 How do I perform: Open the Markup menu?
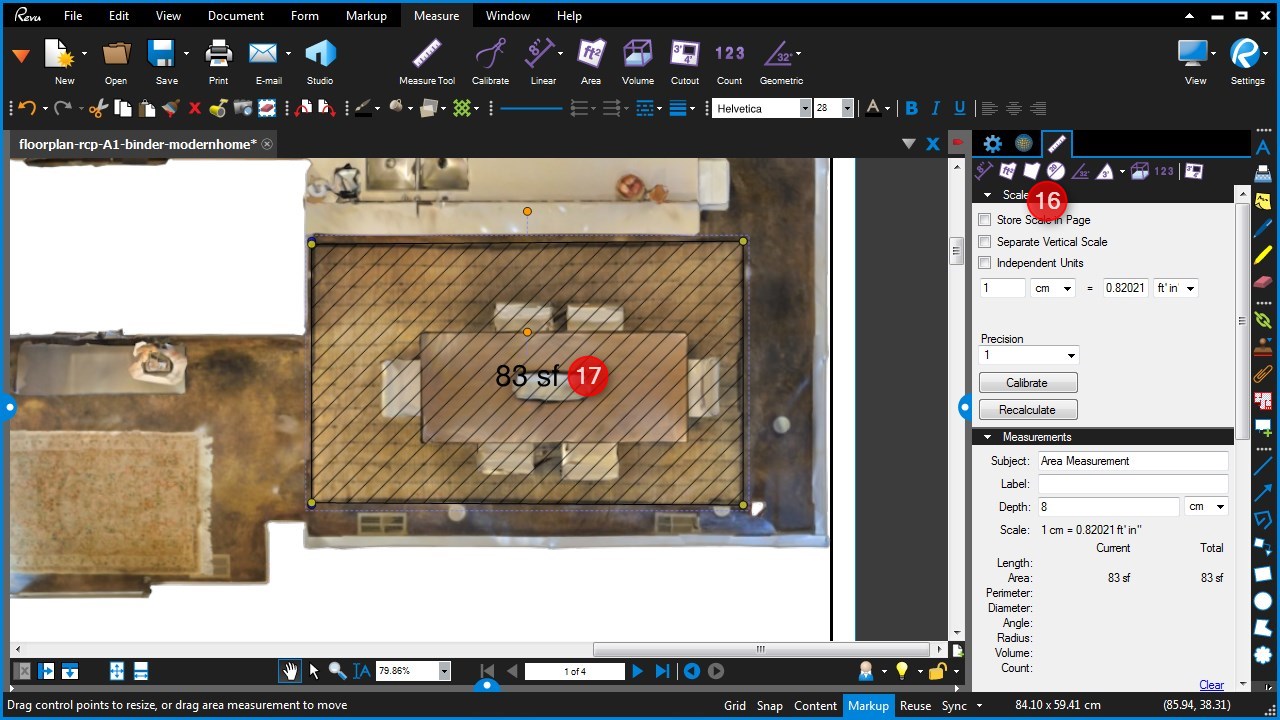tap(366, 16)
